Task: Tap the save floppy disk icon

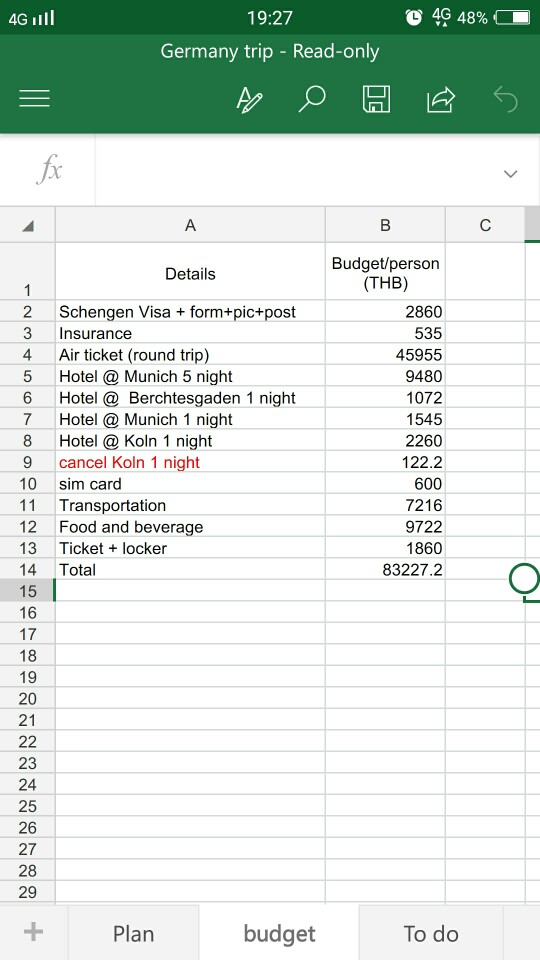Action: tap(377, 99)
